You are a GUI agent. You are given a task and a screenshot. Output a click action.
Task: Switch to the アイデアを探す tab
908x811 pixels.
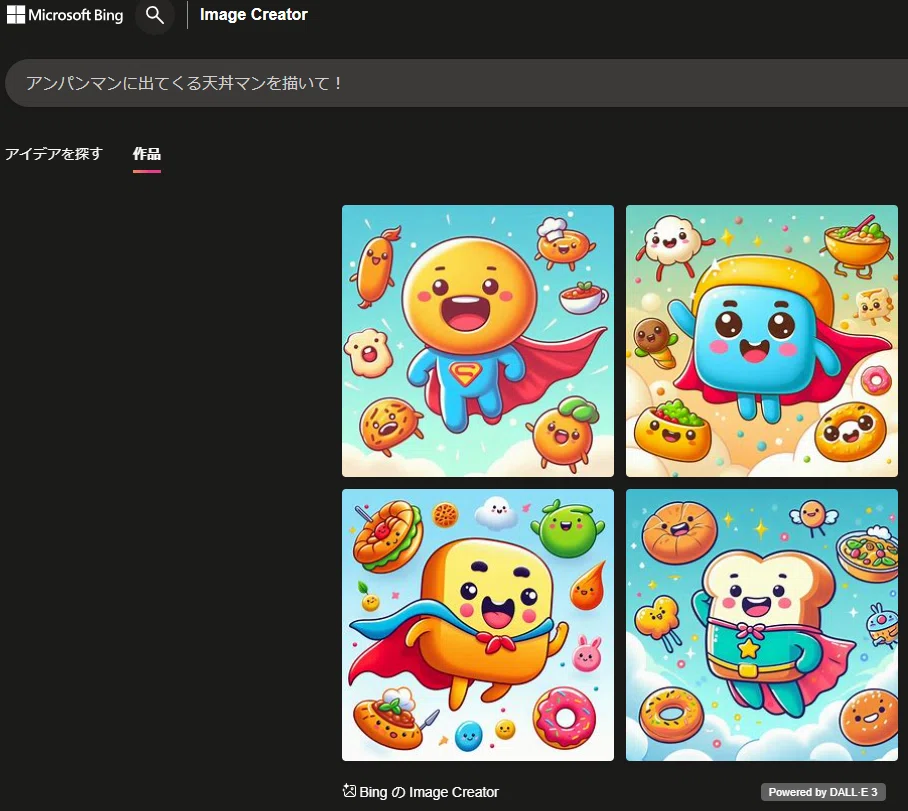(54, 154)
